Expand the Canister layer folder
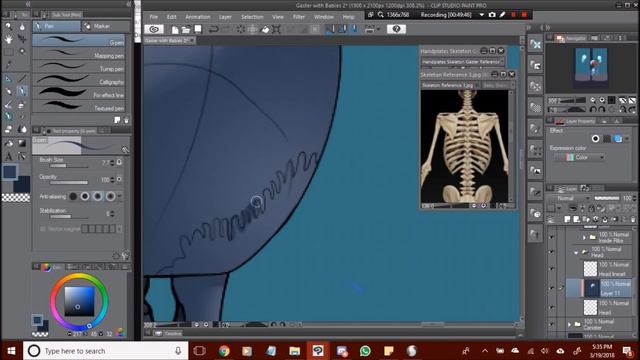The height and width of the screenshot is (360, 640). click(x=569, y=324)
